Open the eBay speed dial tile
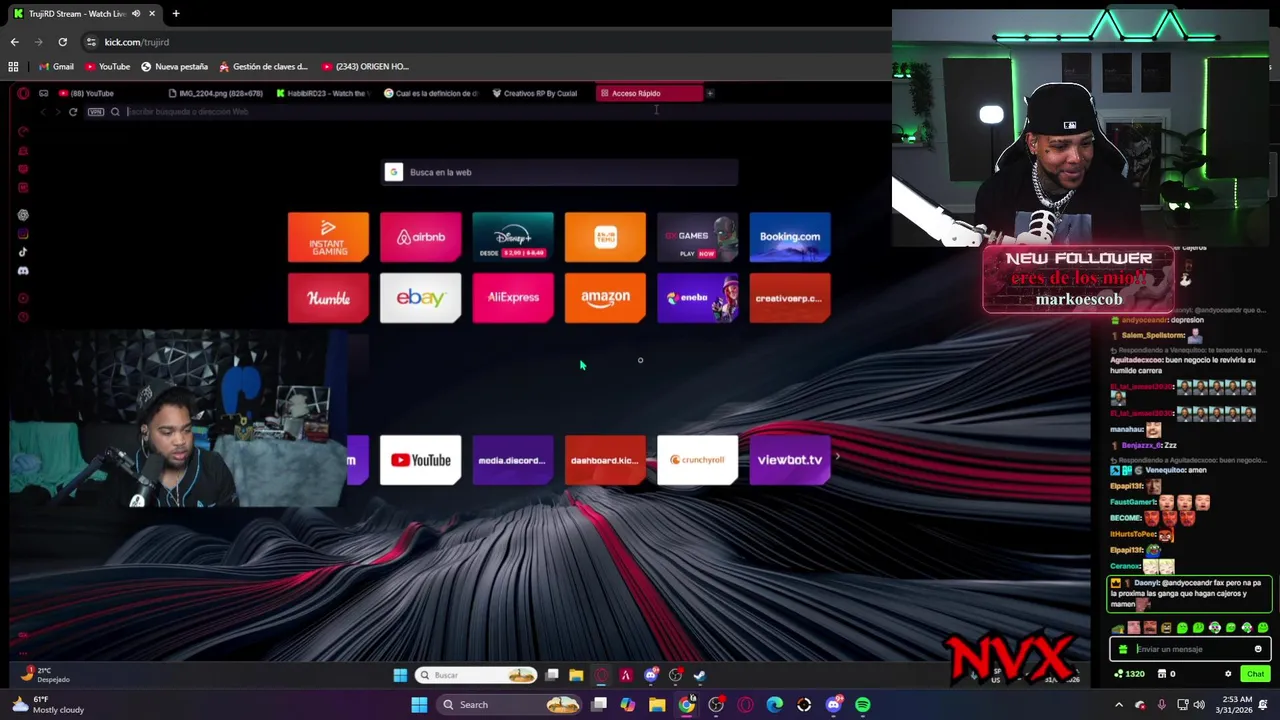The width and height of the screenshot is (1280, 720). click(x=420, y=298)
